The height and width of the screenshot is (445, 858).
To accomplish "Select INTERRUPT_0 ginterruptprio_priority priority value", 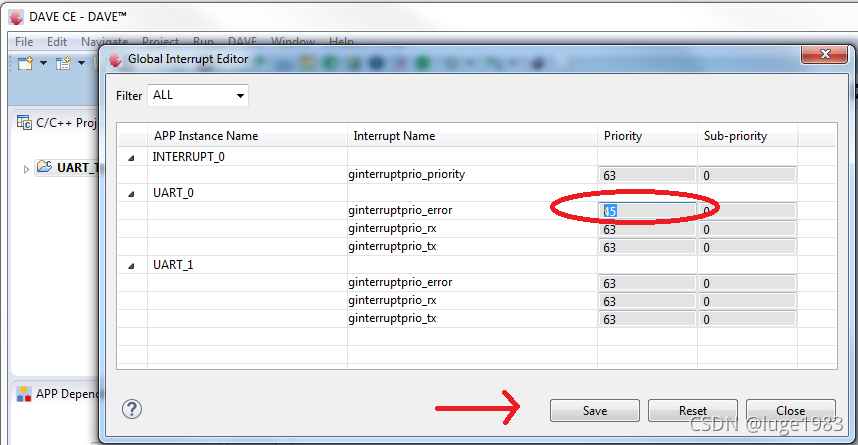I will pos(647,175).
